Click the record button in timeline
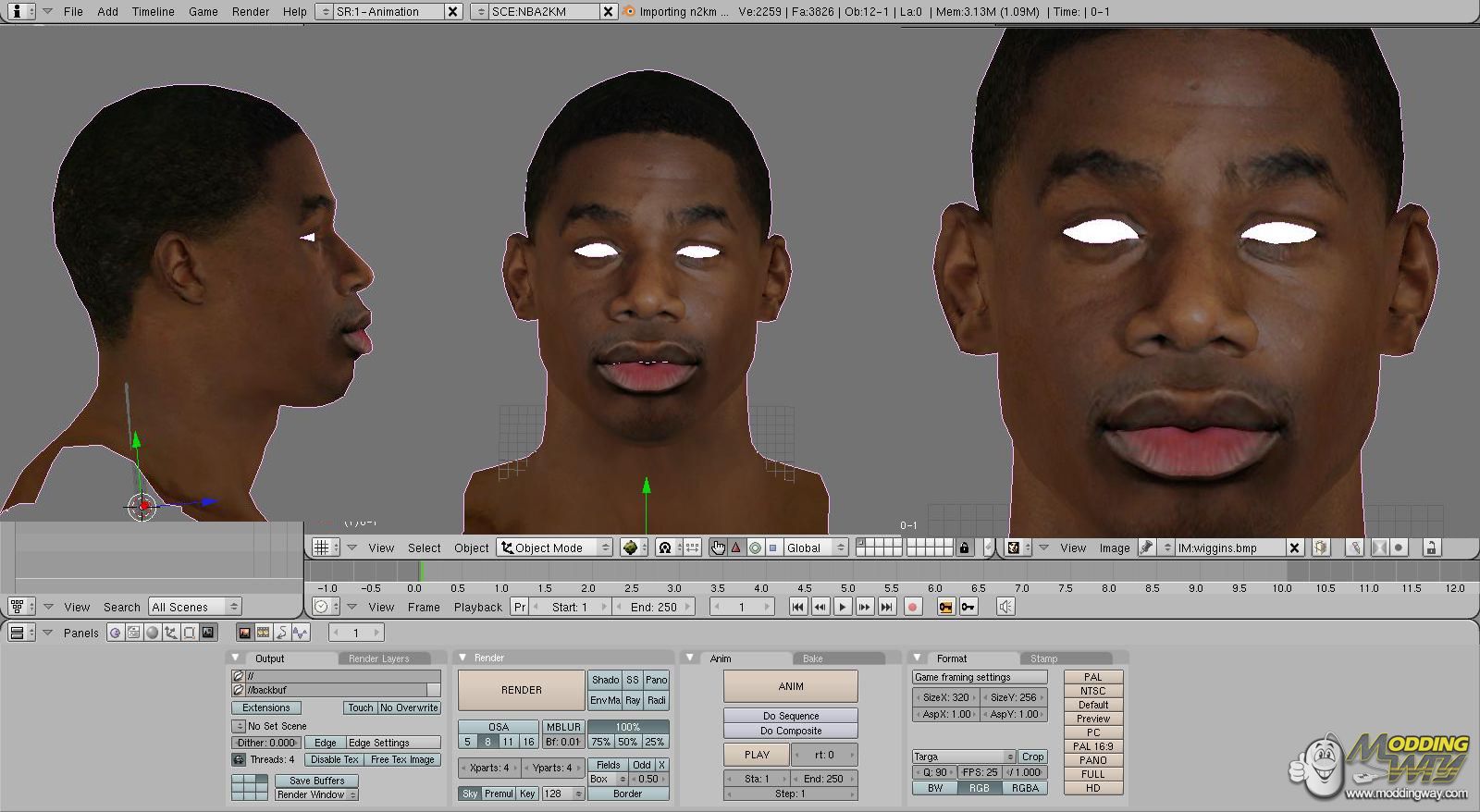The width and height of the screenshot is (1480, 812). pos(912,607)
